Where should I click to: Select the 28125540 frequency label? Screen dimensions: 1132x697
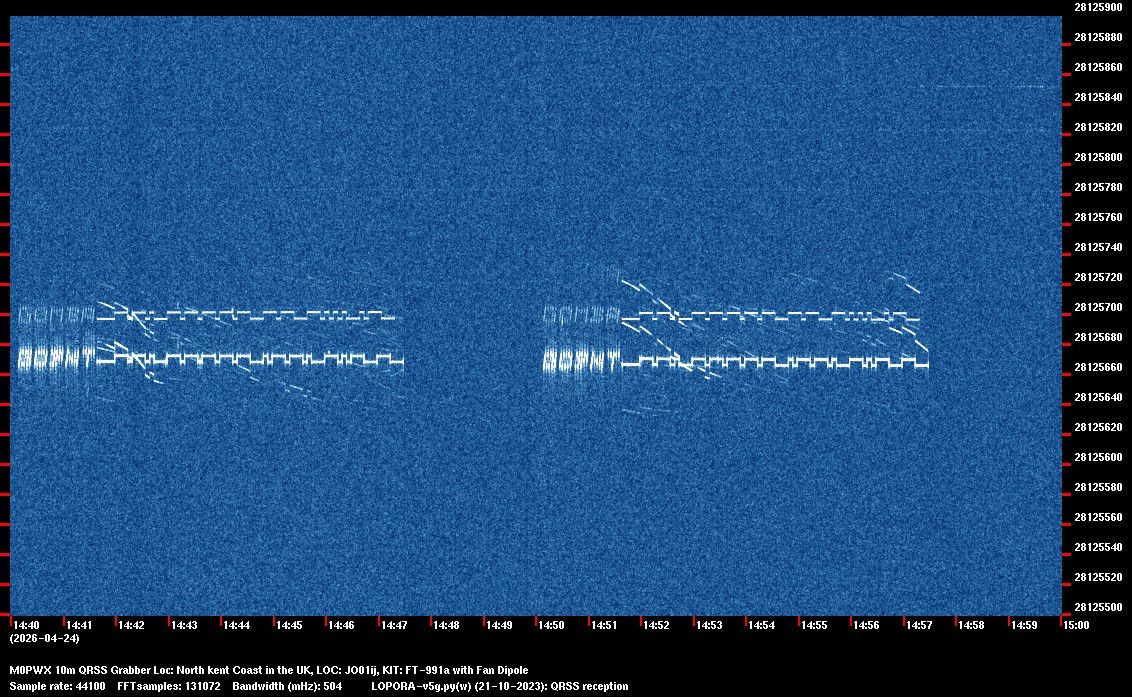click(x=1099, y=547)
